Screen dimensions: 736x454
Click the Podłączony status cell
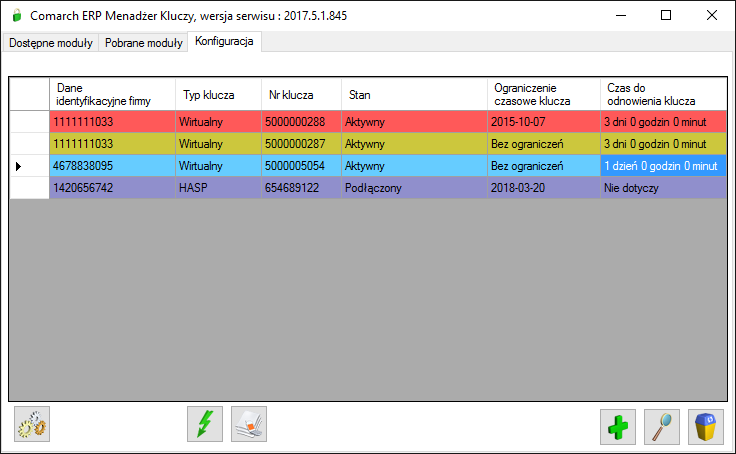click(x=414, y=188)
